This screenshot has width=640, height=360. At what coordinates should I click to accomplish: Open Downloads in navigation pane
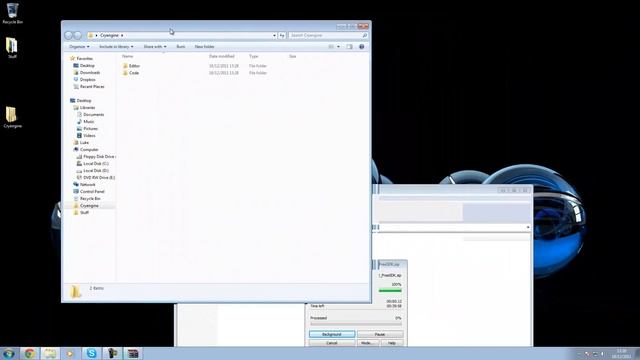(x=90, y=73)
